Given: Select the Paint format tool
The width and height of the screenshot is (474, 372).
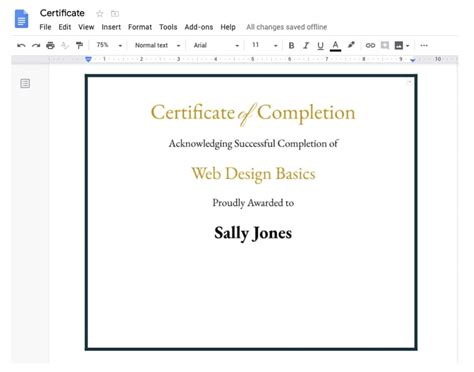Looking at the screenshot, I should [x=79, y=45].
